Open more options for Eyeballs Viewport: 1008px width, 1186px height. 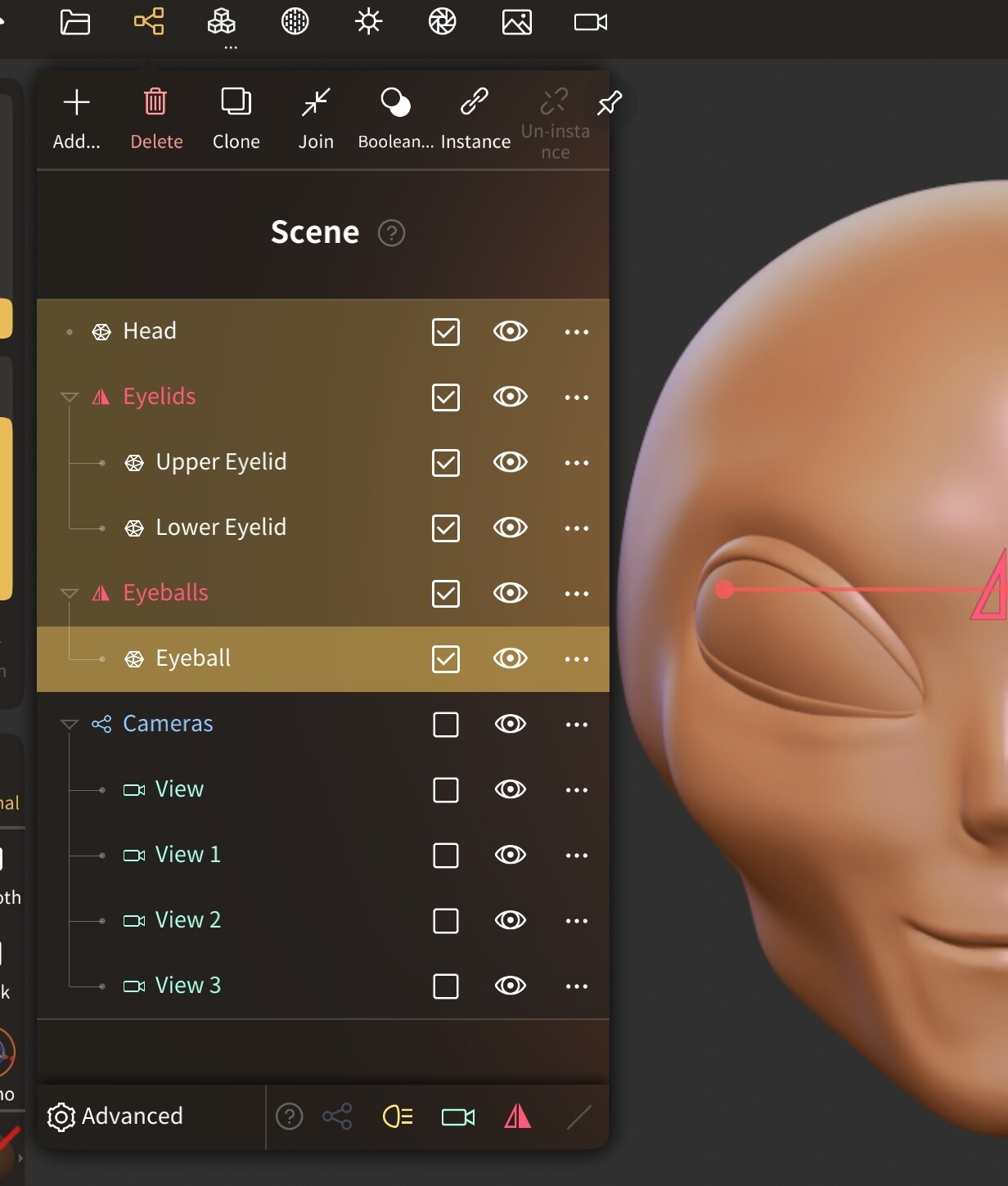pyautogui.click(x=577, y=594)
